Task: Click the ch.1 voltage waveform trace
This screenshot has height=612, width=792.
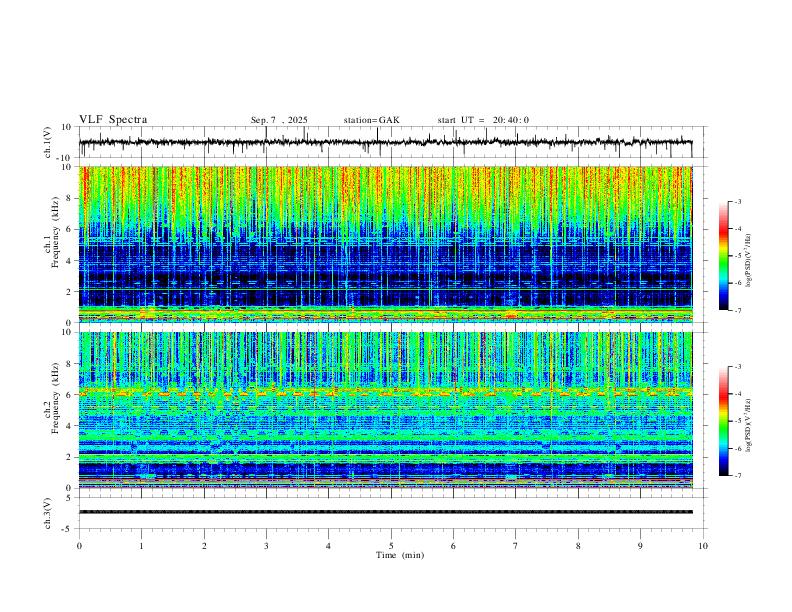Action: tap(385, 142)
